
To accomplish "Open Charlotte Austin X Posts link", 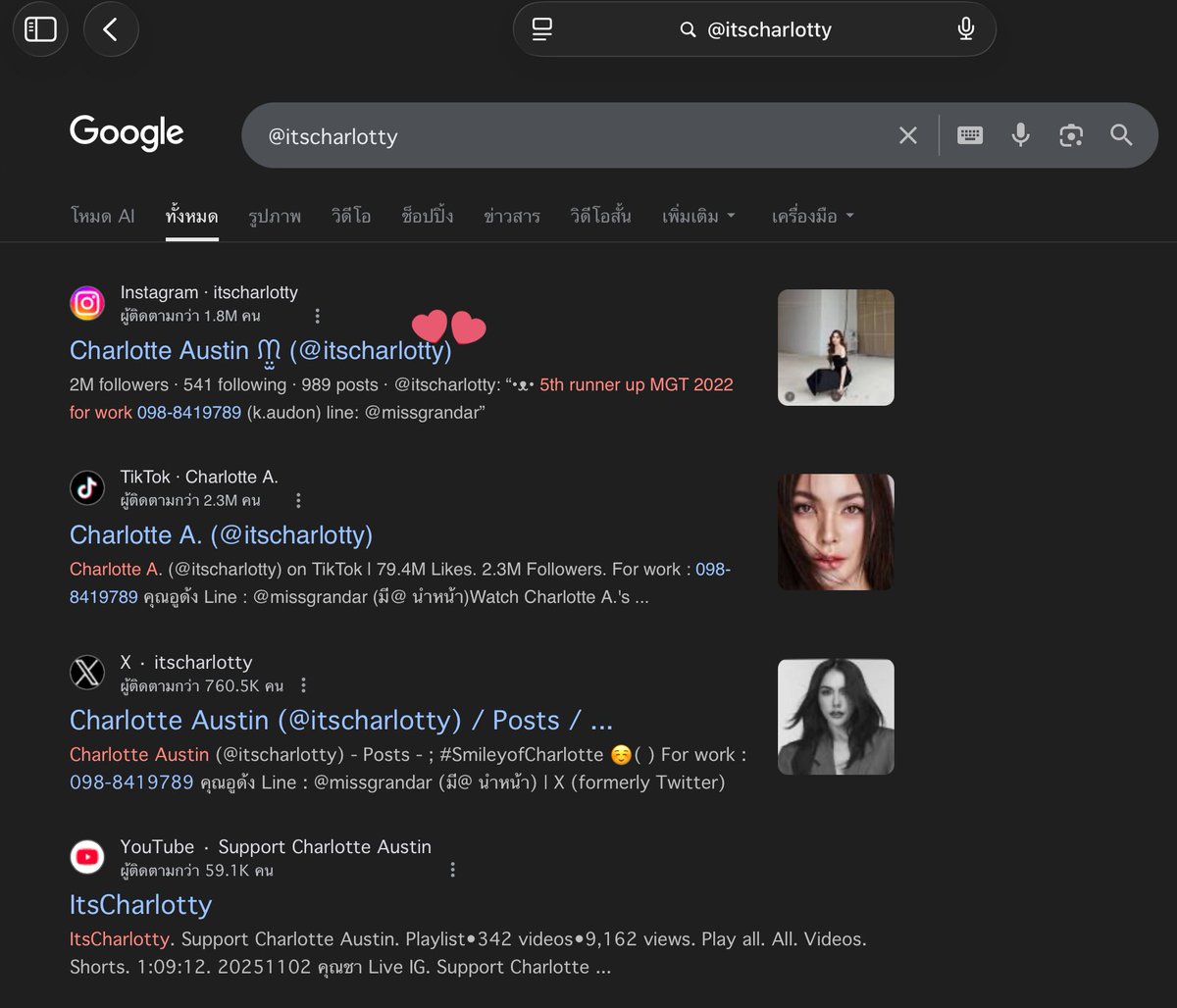I will click(341, 720).
